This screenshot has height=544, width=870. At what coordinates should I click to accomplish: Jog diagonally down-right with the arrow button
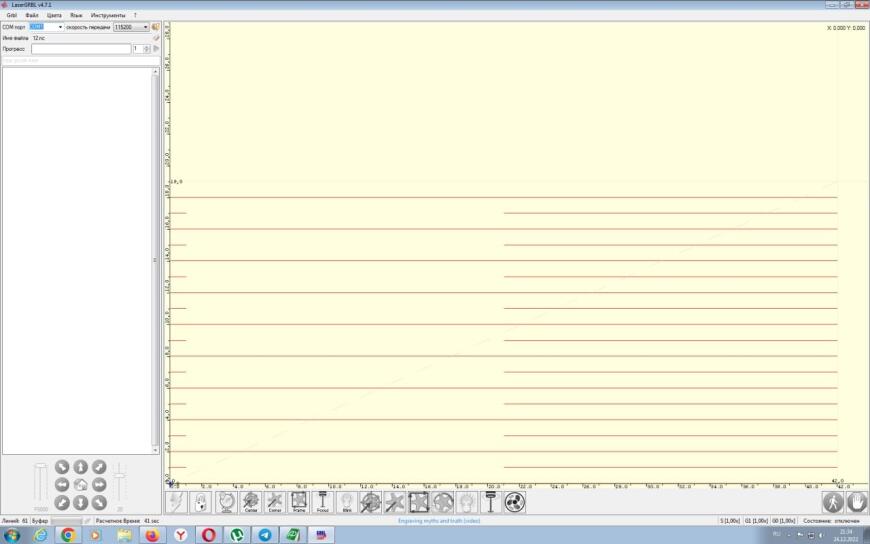pos(99,503)
